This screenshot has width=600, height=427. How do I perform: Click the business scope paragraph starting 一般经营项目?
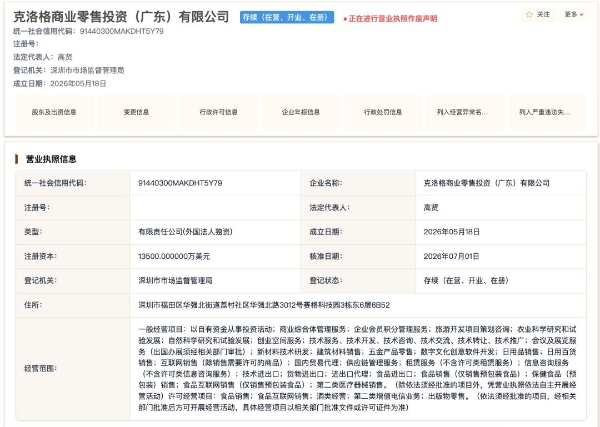tap(357, 368)
